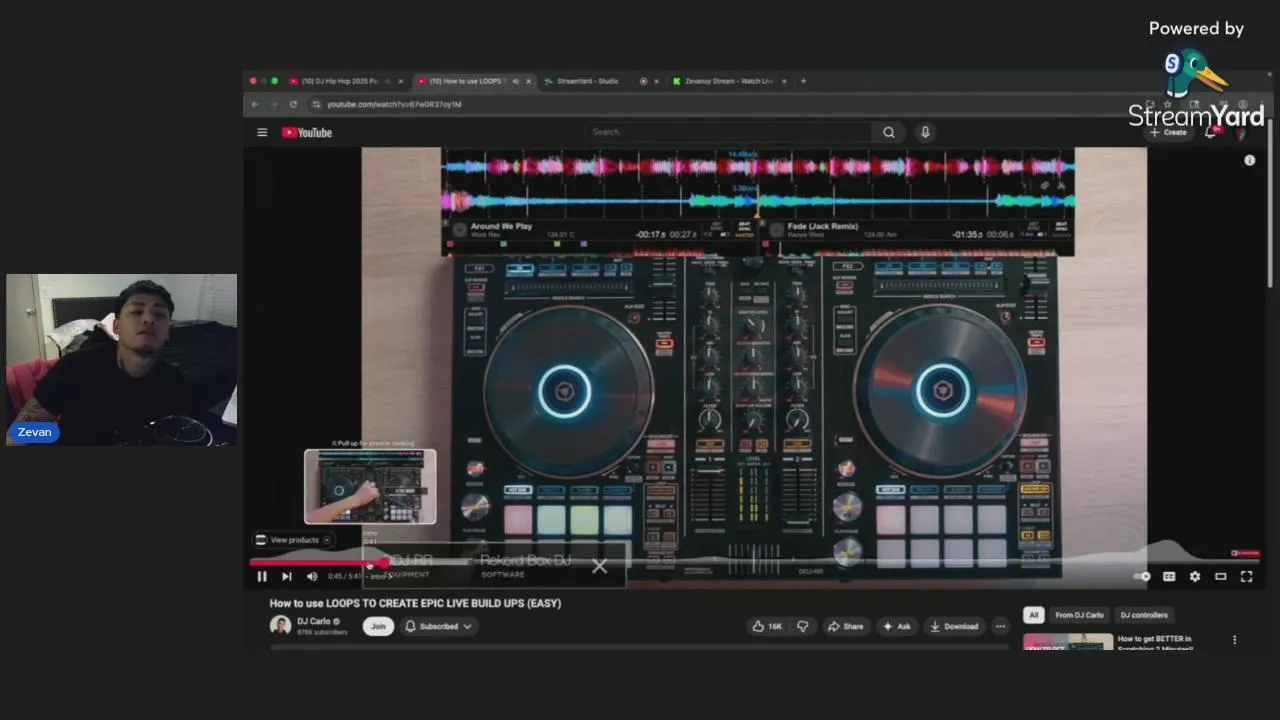Click the browser address bar URL
The image size is (1280, 720).
tap(394, 104)
